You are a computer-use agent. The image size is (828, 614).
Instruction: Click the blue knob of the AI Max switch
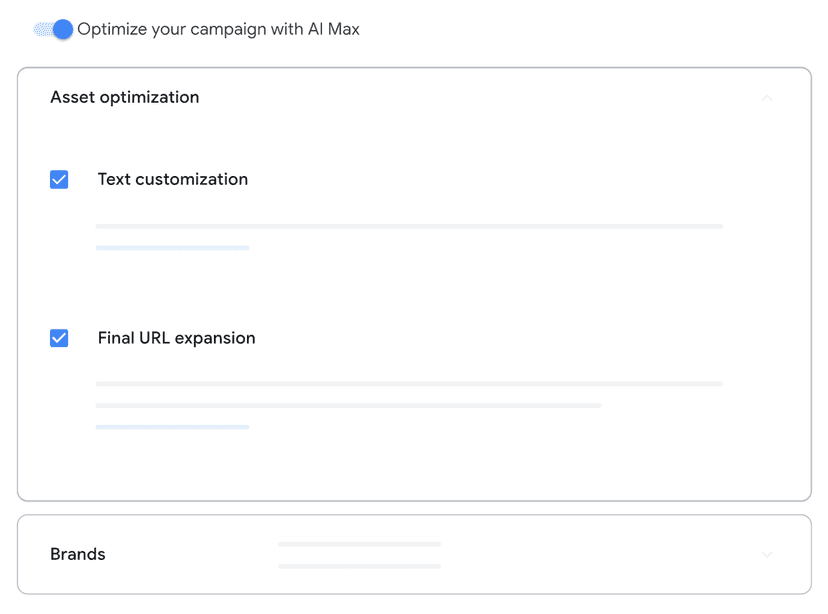coord(63,29)
